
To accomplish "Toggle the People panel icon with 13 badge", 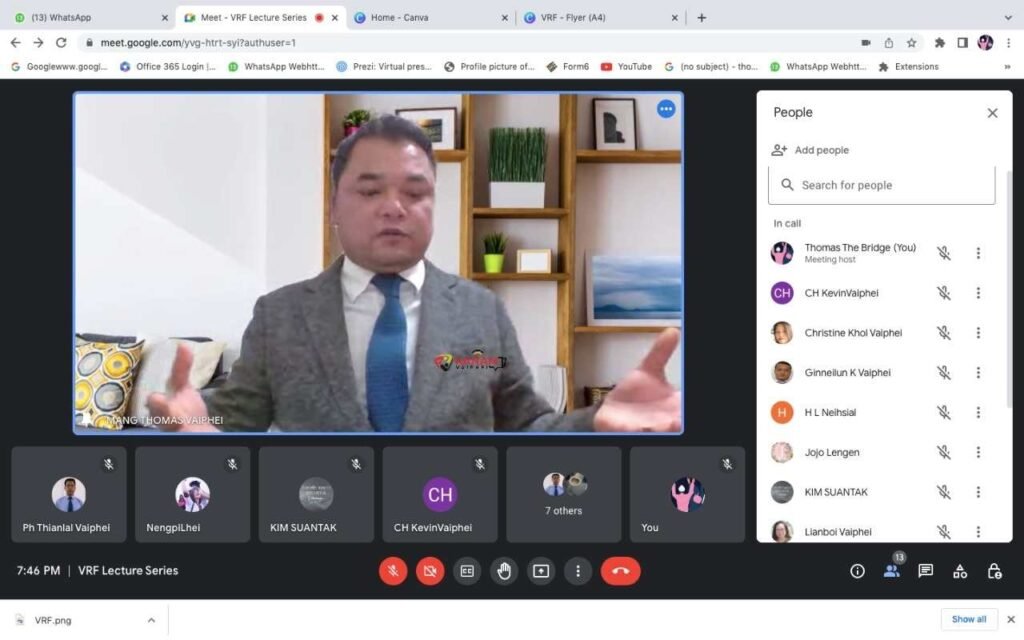I will [891, 571].
